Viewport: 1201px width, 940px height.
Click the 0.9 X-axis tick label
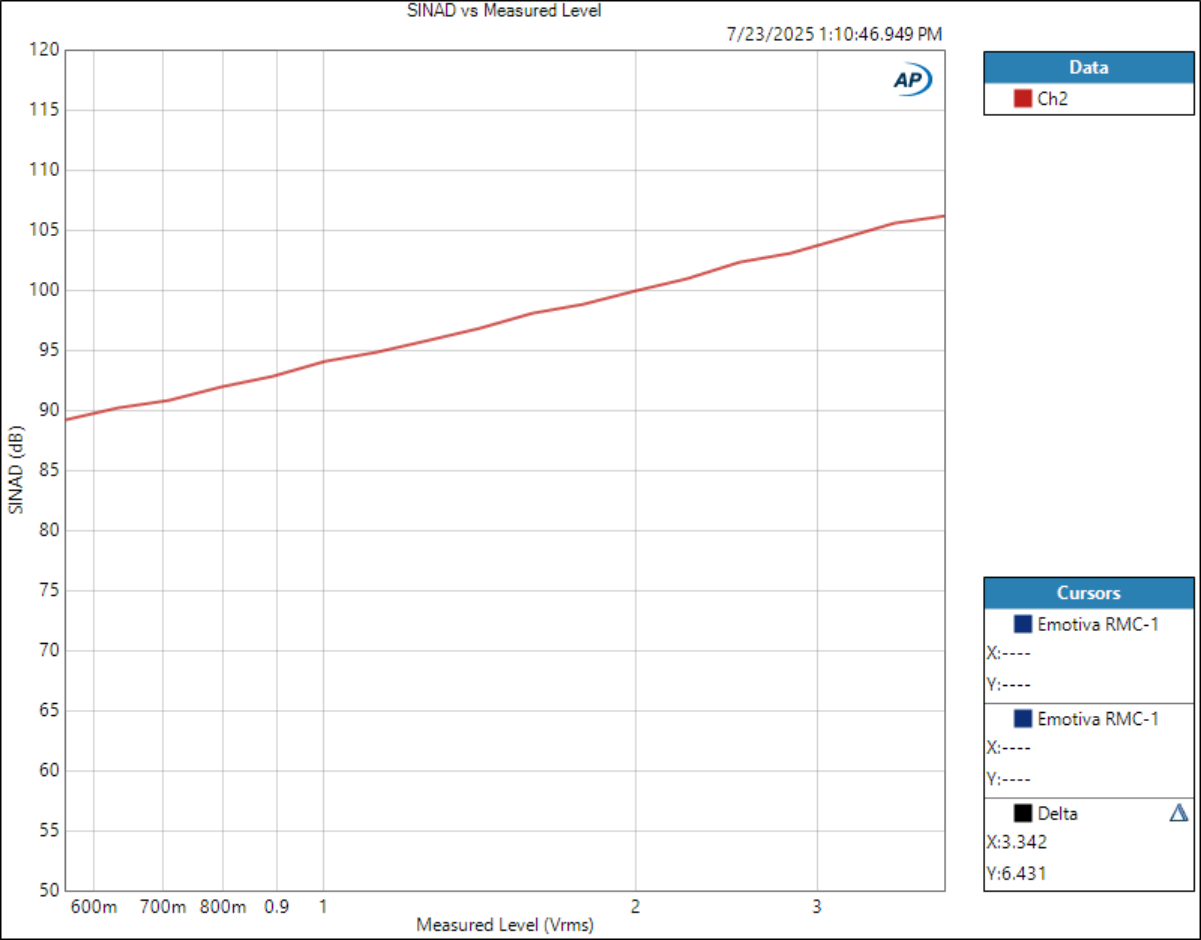pyautogui.click(x=277, y=907)
